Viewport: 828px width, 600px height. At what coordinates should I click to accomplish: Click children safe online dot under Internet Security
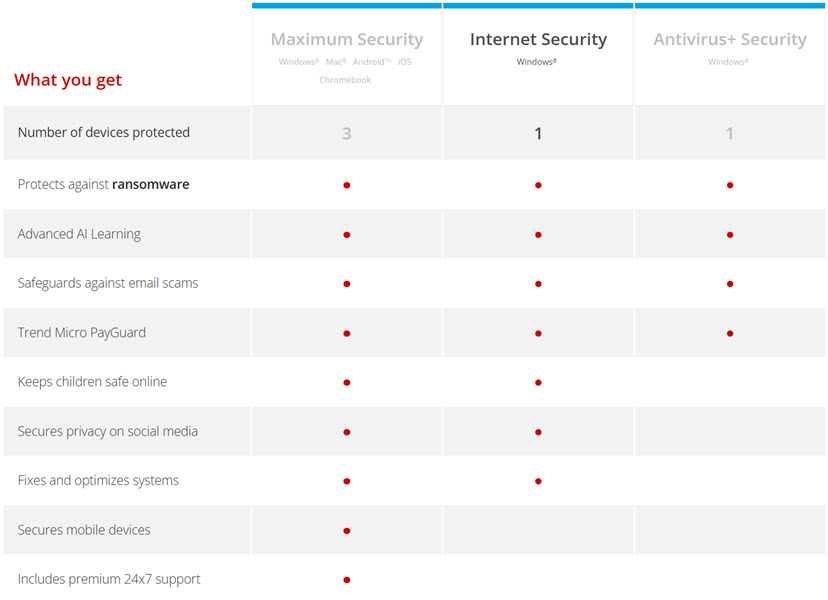pos(538,383)
